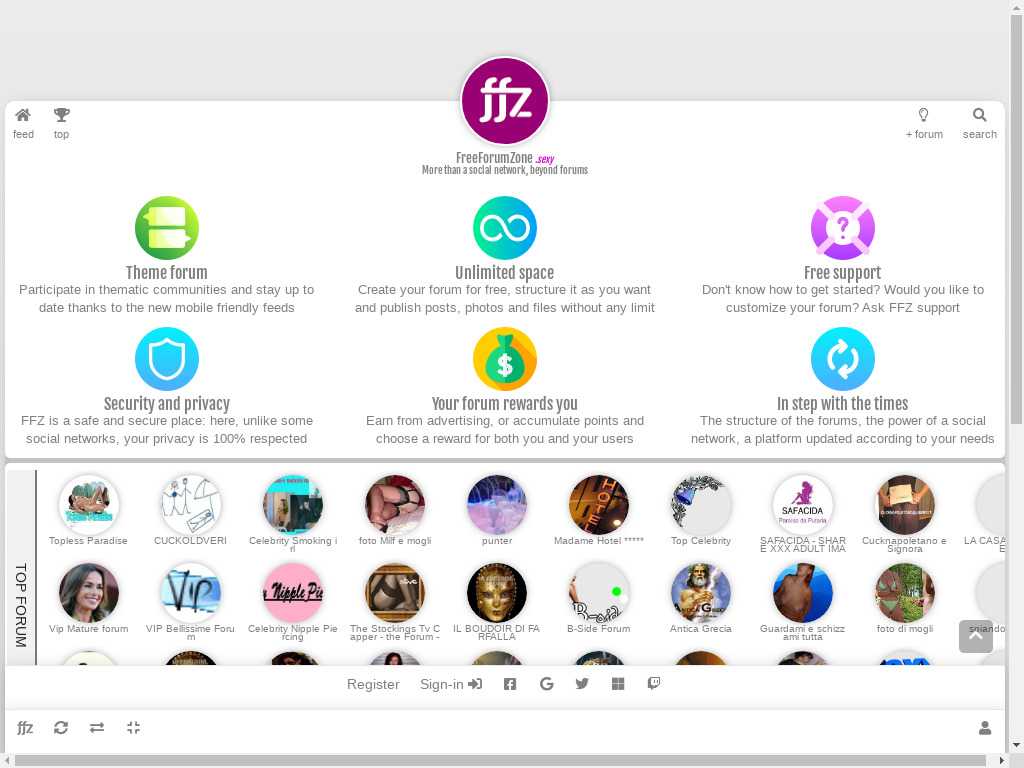Select the TOP FORUM vertical tab
This screenshot has height=768, width=1024.
pyautogui.click(x=21, y=605)
